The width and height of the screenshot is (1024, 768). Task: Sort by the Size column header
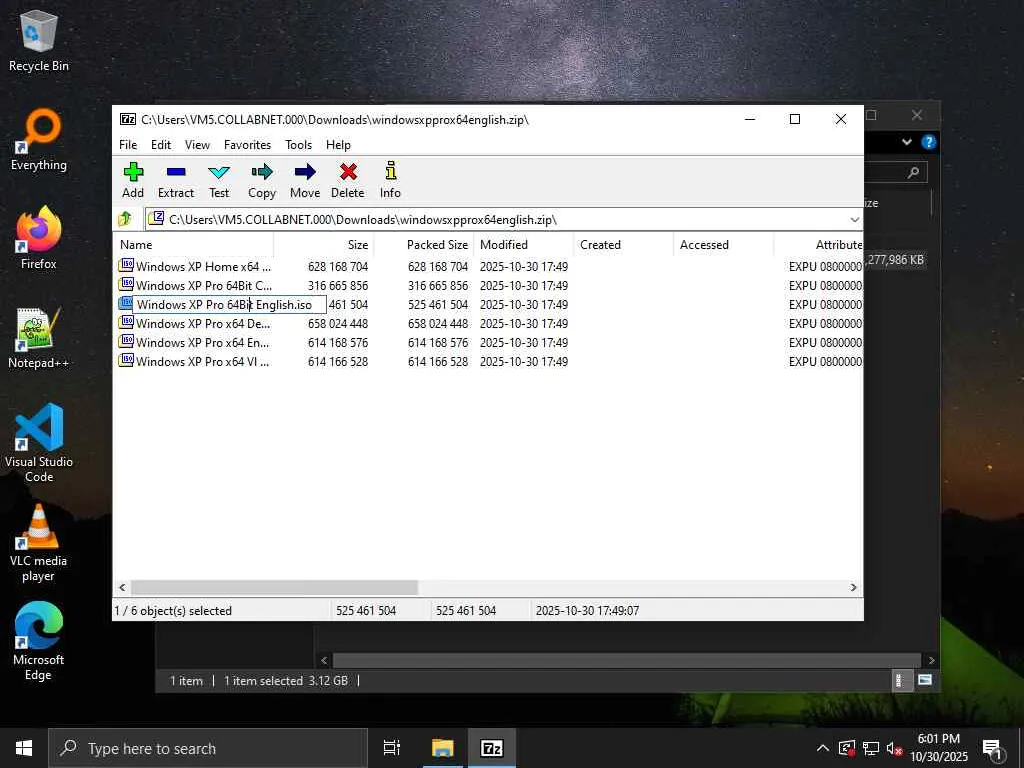(323, 244)
